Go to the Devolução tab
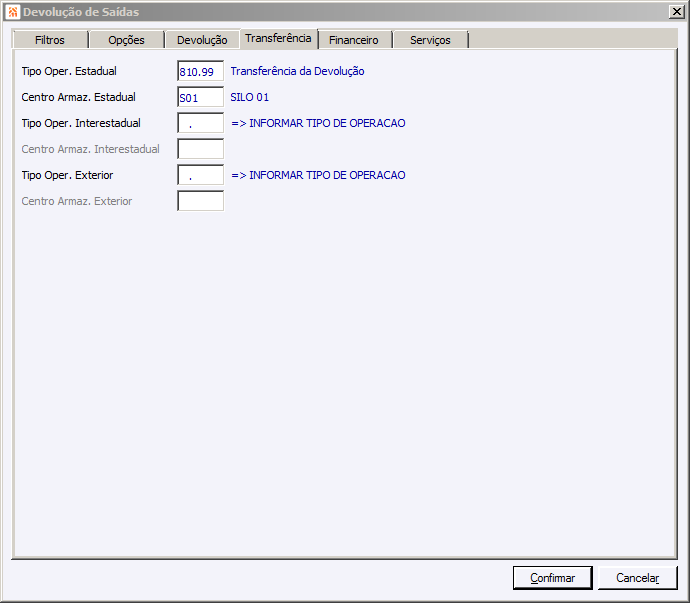Viewport: 690px width, 603px height. 202,40
